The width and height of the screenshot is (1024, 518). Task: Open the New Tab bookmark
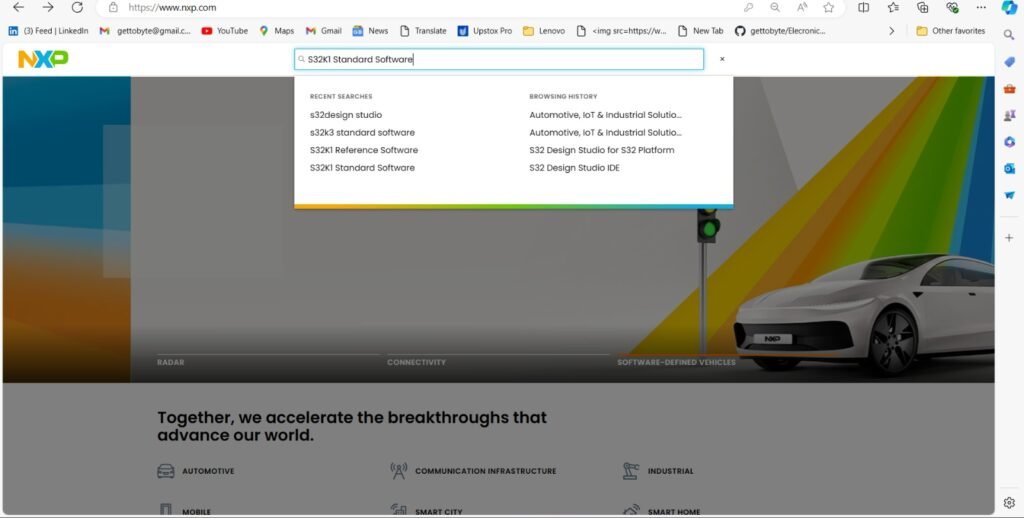point(701,31)
